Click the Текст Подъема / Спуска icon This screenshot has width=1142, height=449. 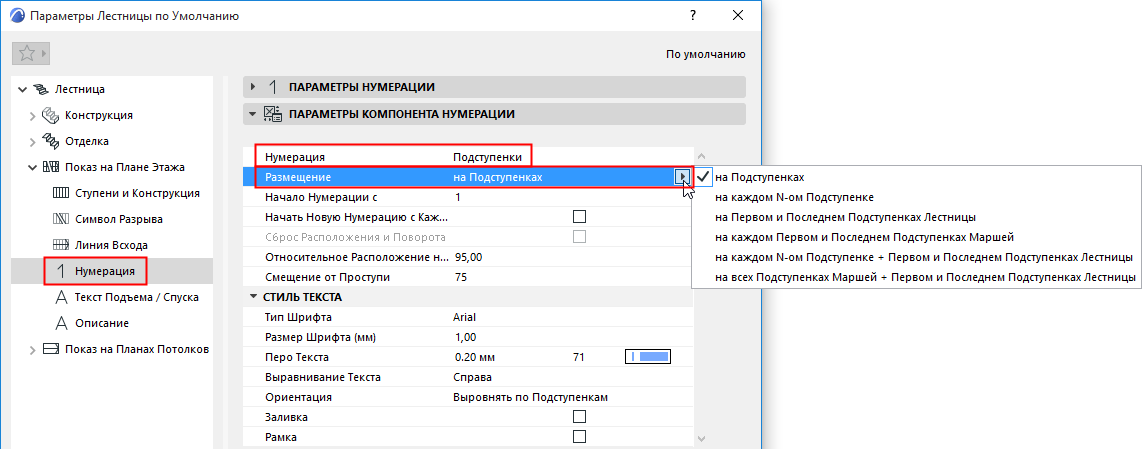[x=61, y=297]
